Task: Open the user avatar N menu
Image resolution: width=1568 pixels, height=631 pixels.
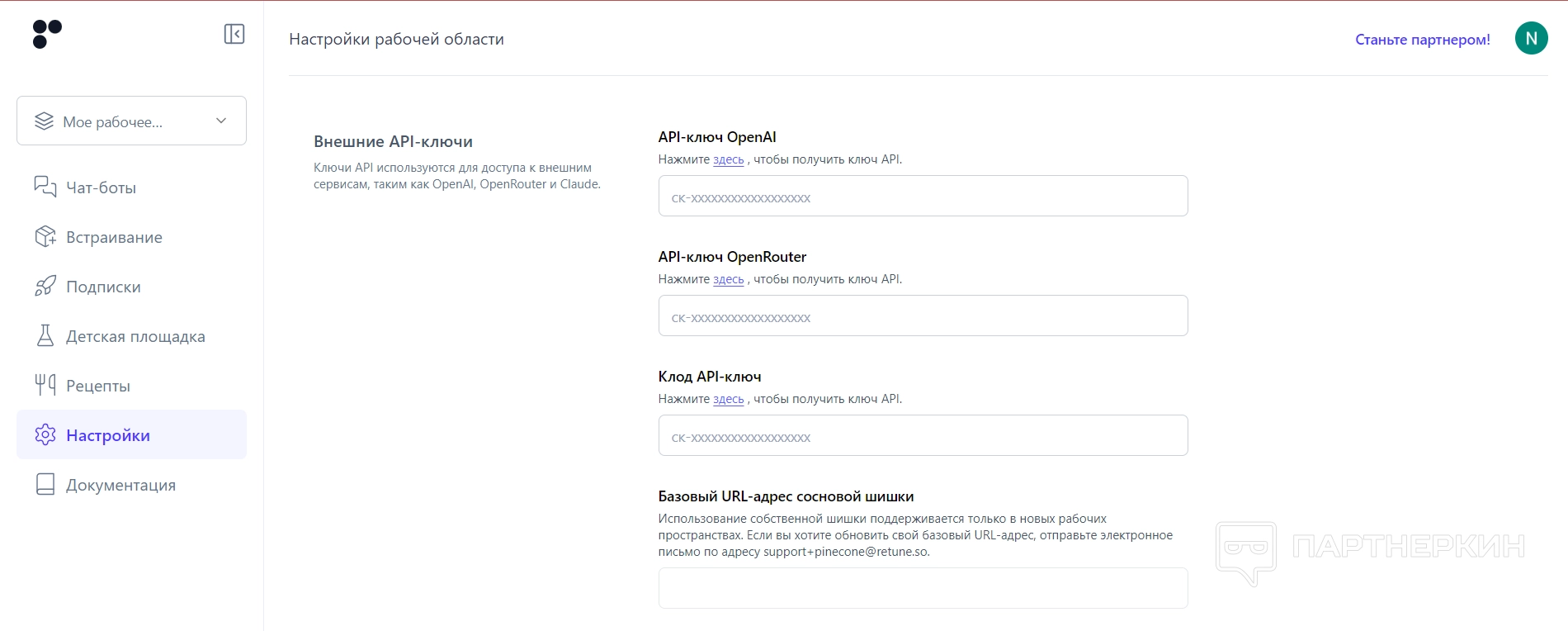Action: (1531, 38)
